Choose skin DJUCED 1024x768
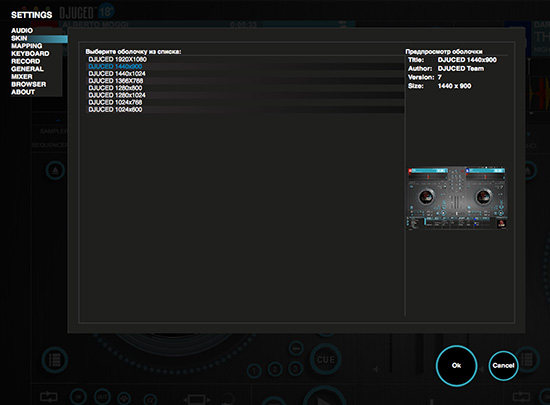 (x=245, y=102)
